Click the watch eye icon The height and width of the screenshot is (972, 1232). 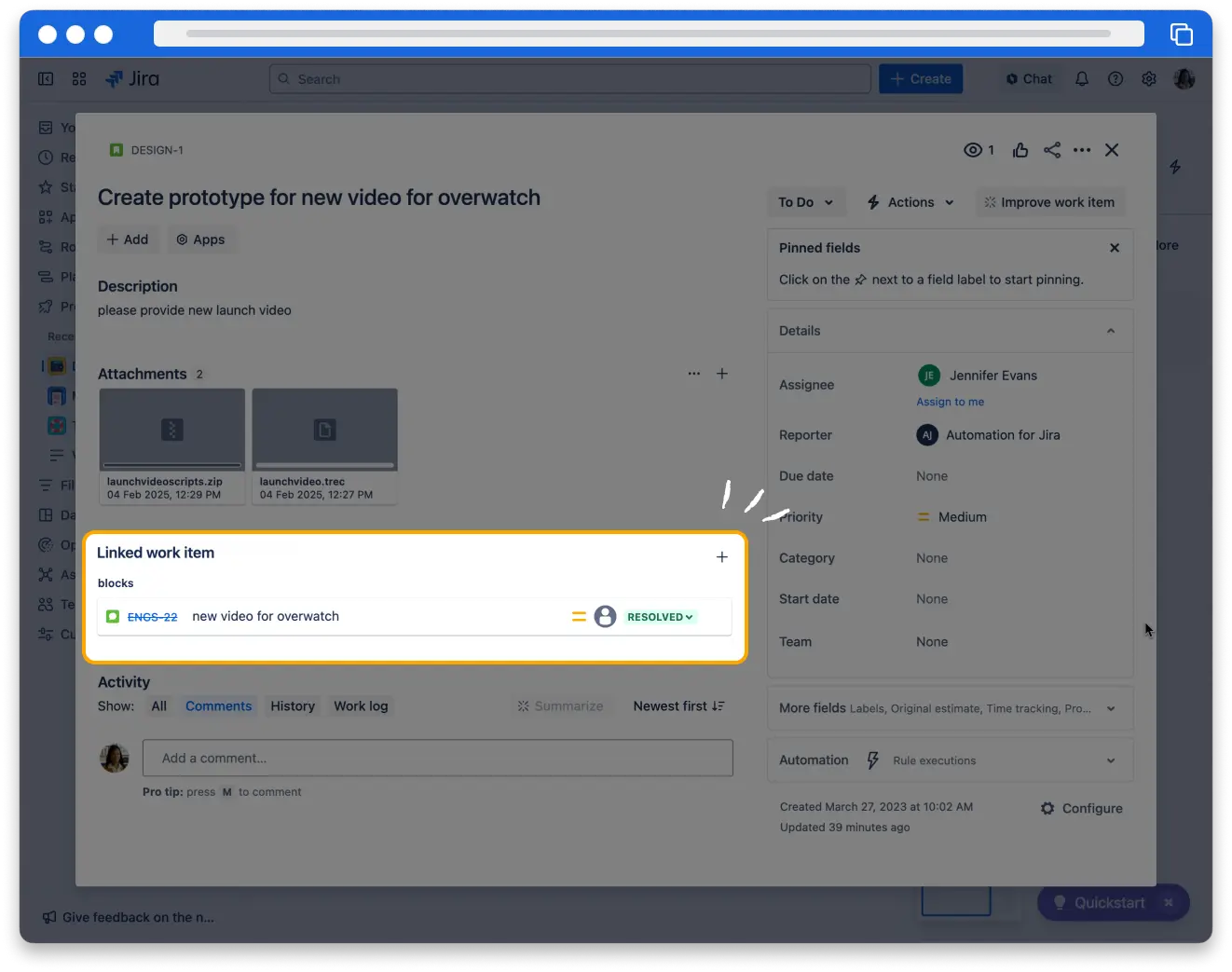click(973, 150)
